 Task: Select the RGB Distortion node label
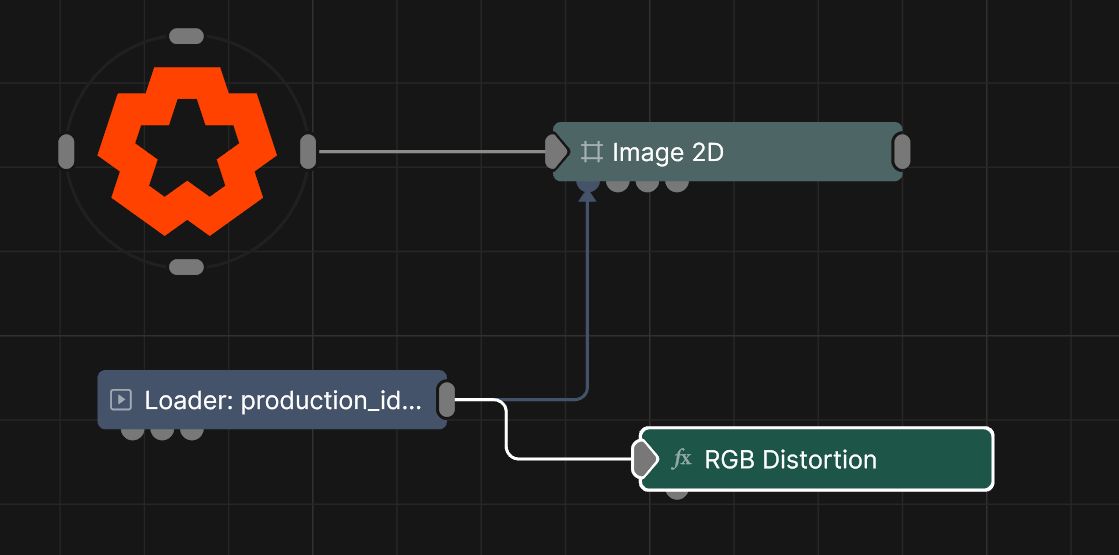coord(790,459)
